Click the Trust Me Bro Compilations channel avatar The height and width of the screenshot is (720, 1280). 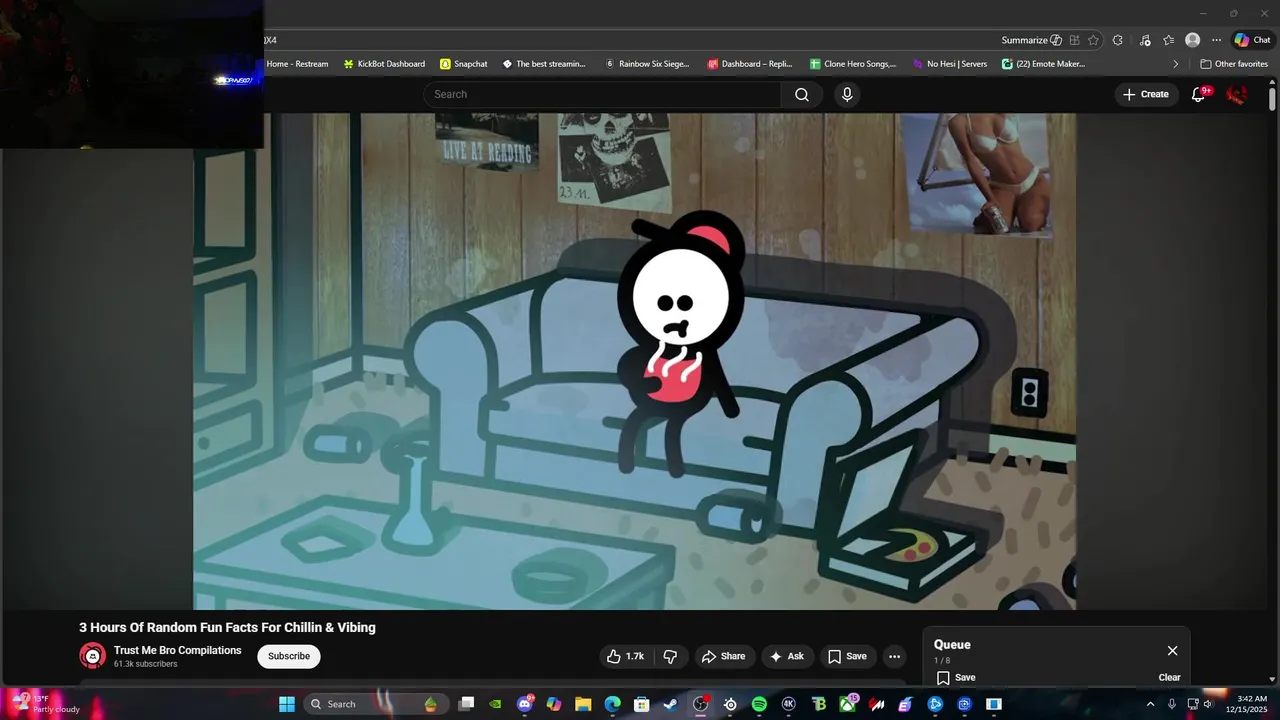click(x=93, y=656)
